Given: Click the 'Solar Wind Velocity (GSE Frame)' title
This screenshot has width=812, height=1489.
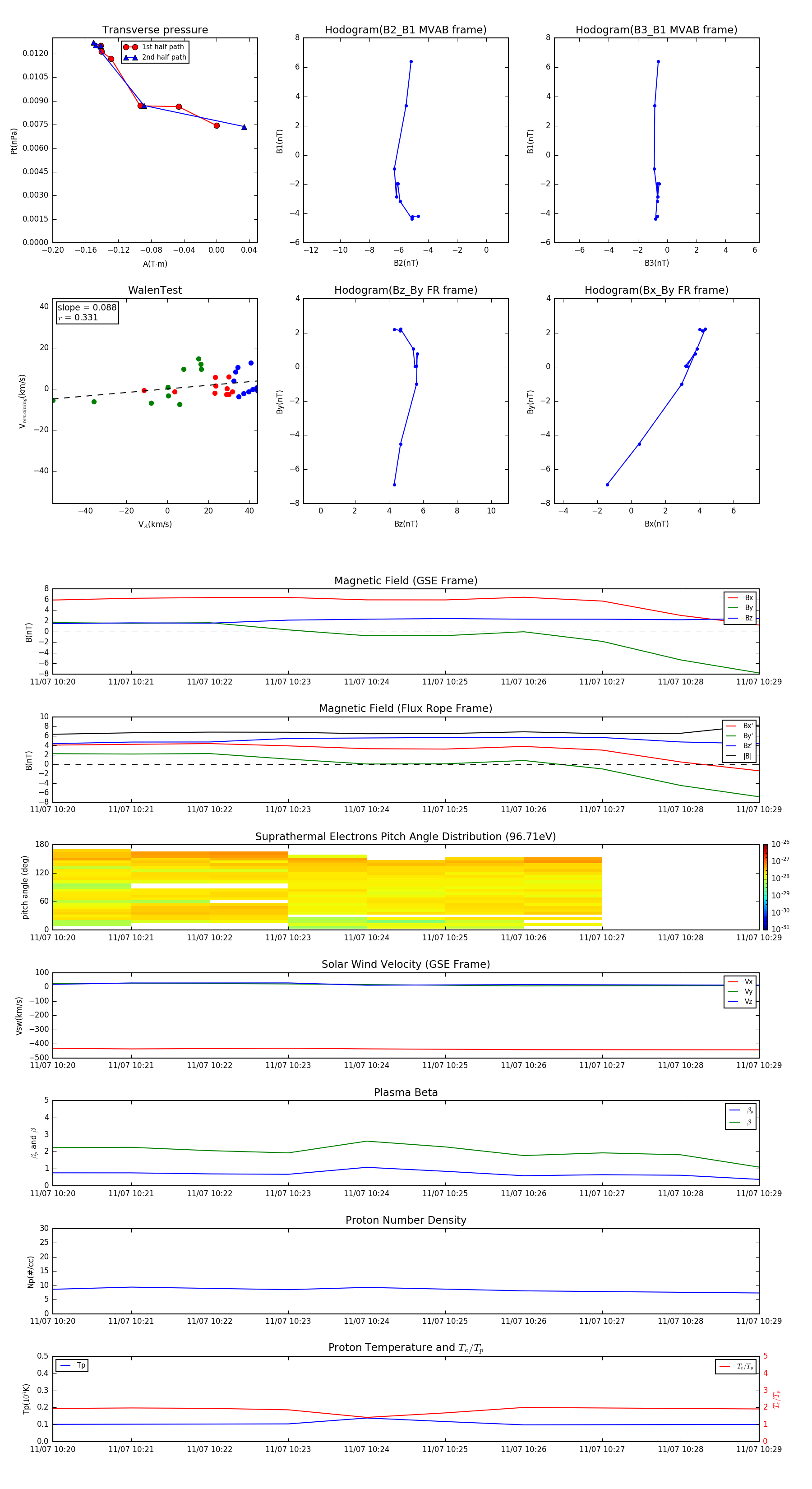Looking at the screenshot, I should 406,965.
